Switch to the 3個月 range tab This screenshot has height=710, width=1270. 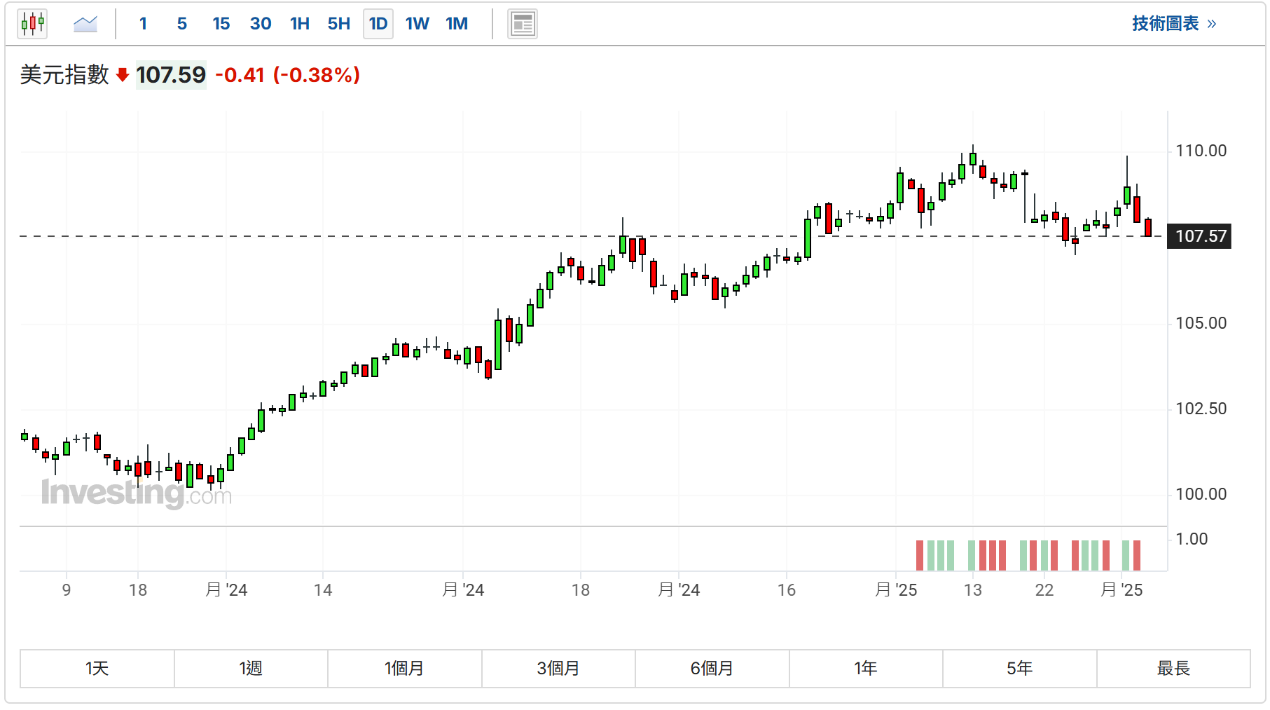(558, 669)
